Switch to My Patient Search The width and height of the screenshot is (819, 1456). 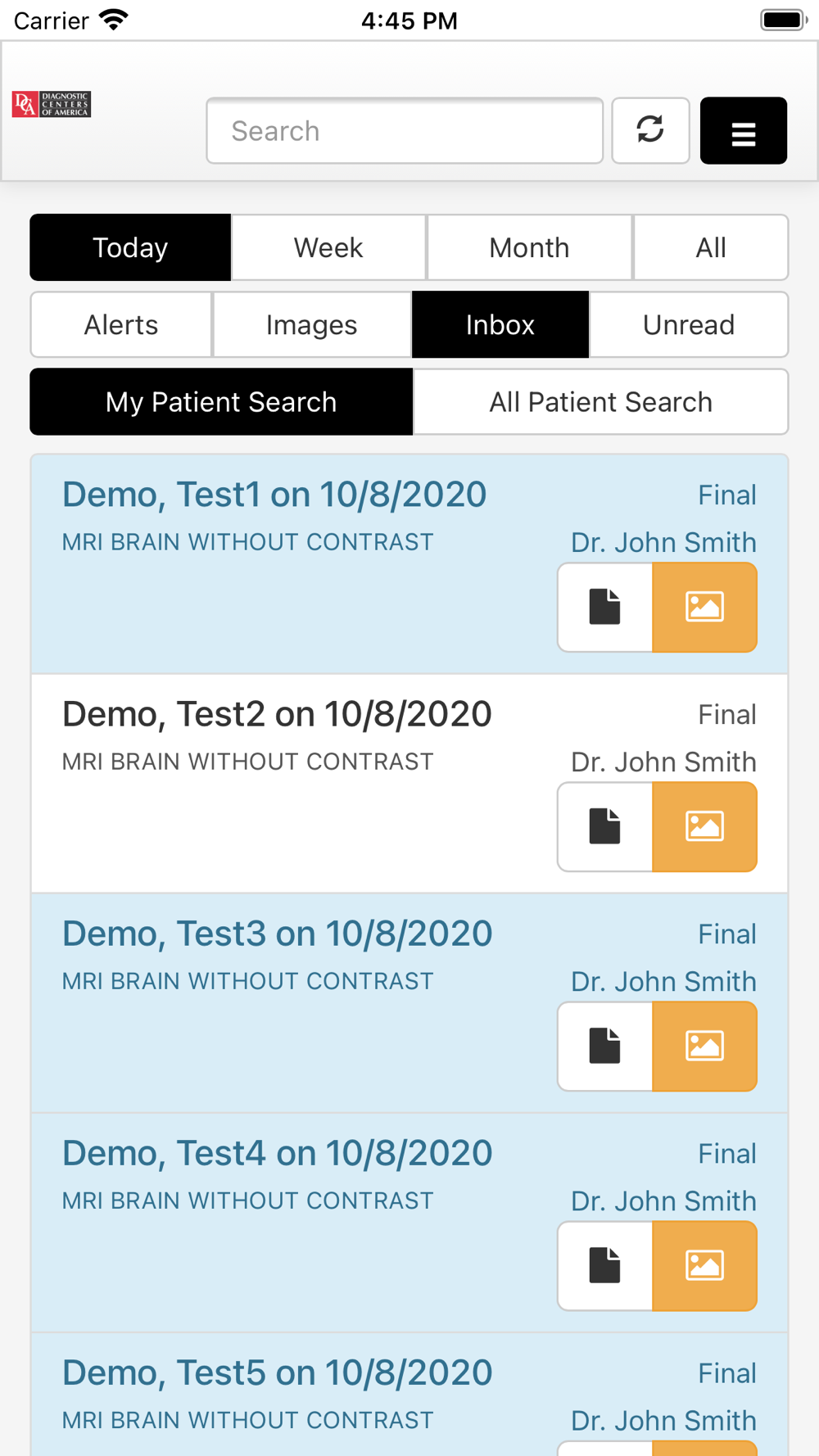221,401
